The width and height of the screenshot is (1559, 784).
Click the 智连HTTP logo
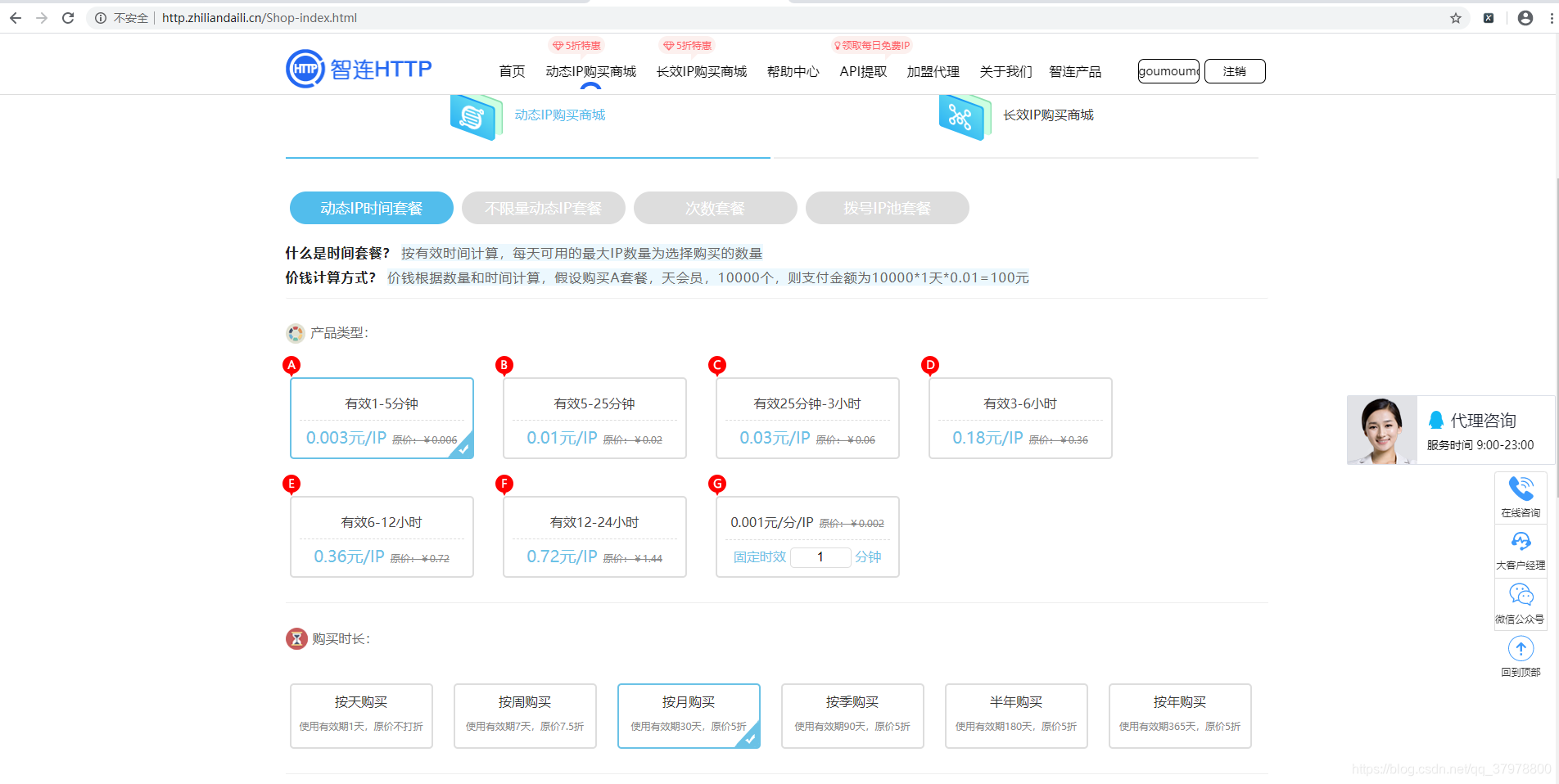click(358, 68)
